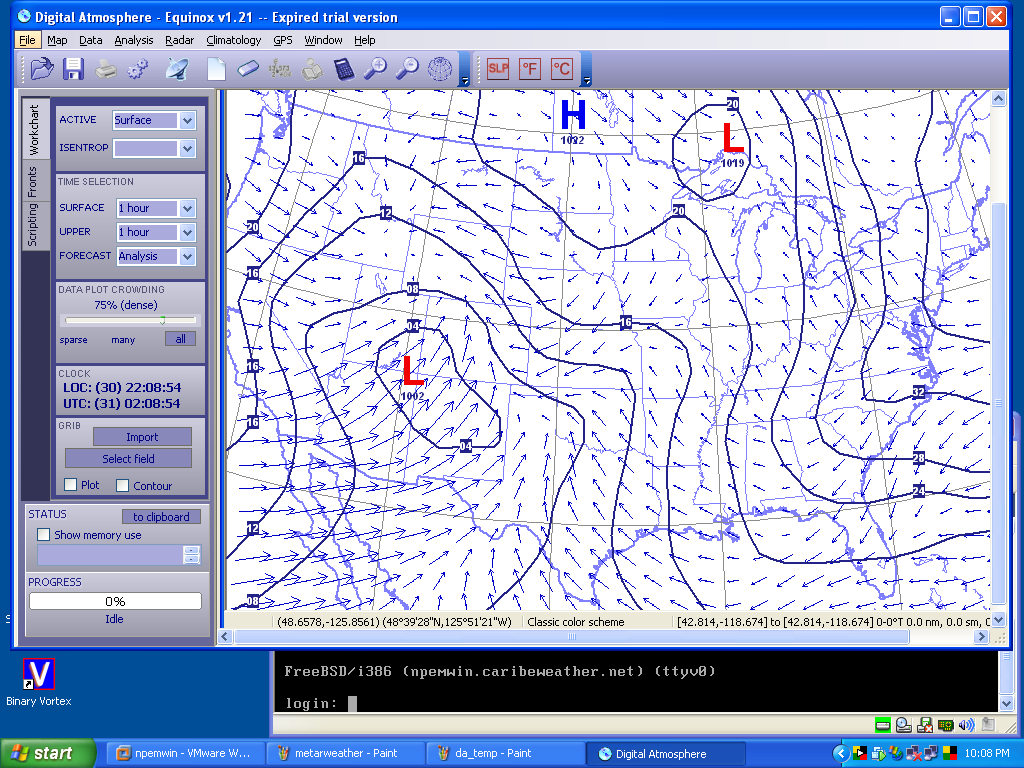Open settings via the gears icon
Screen dimensions: 1024x768
point(138,69)
